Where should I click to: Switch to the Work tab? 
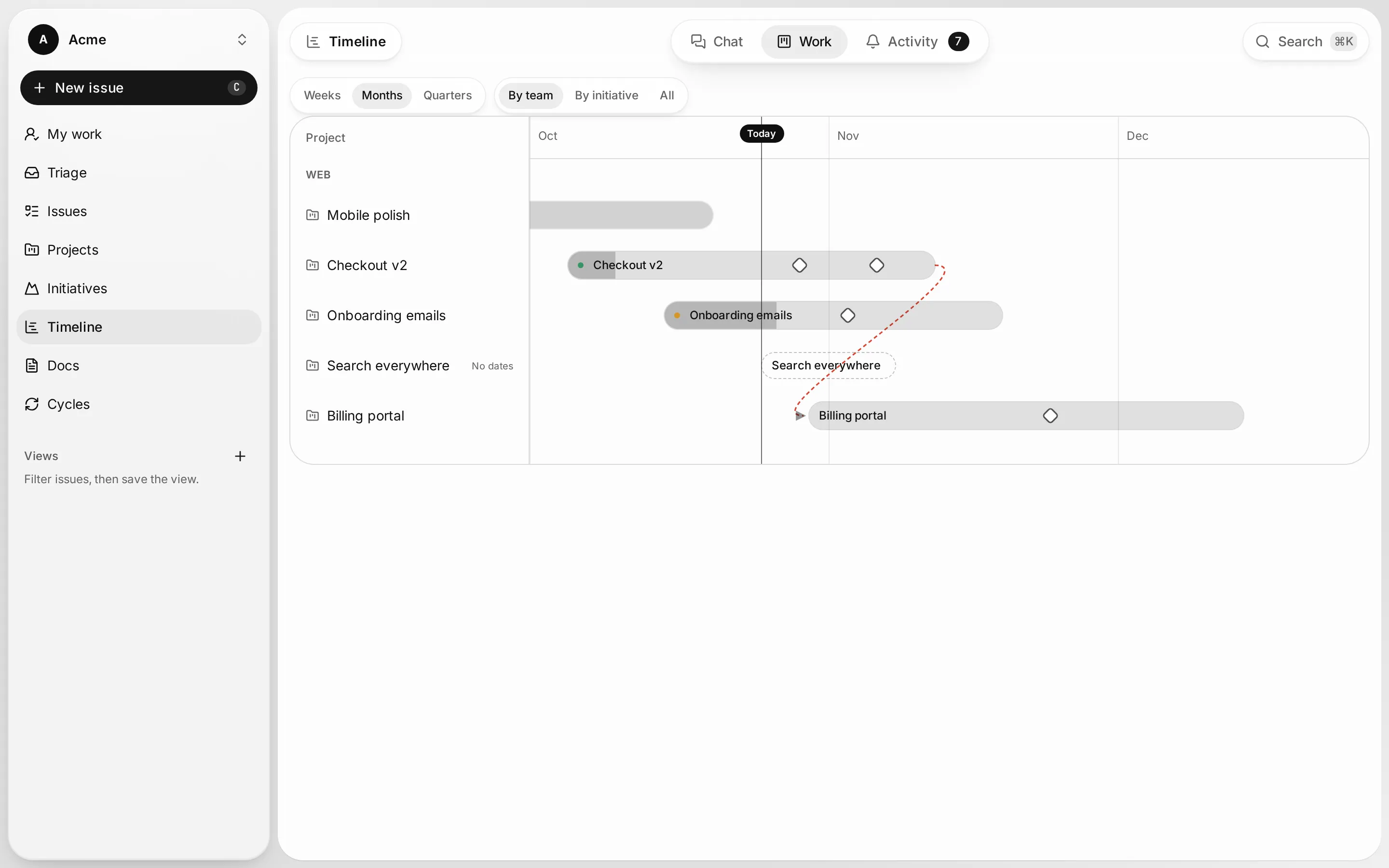804,41
